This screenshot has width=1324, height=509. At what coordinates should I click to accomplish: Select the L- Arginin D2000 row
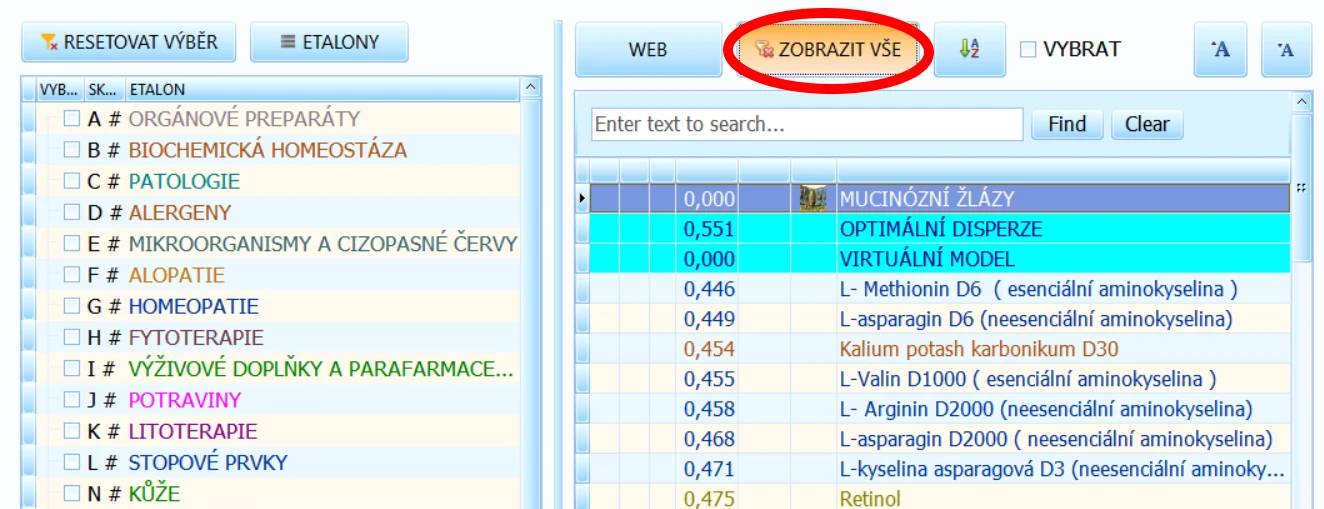pos(940,409)
